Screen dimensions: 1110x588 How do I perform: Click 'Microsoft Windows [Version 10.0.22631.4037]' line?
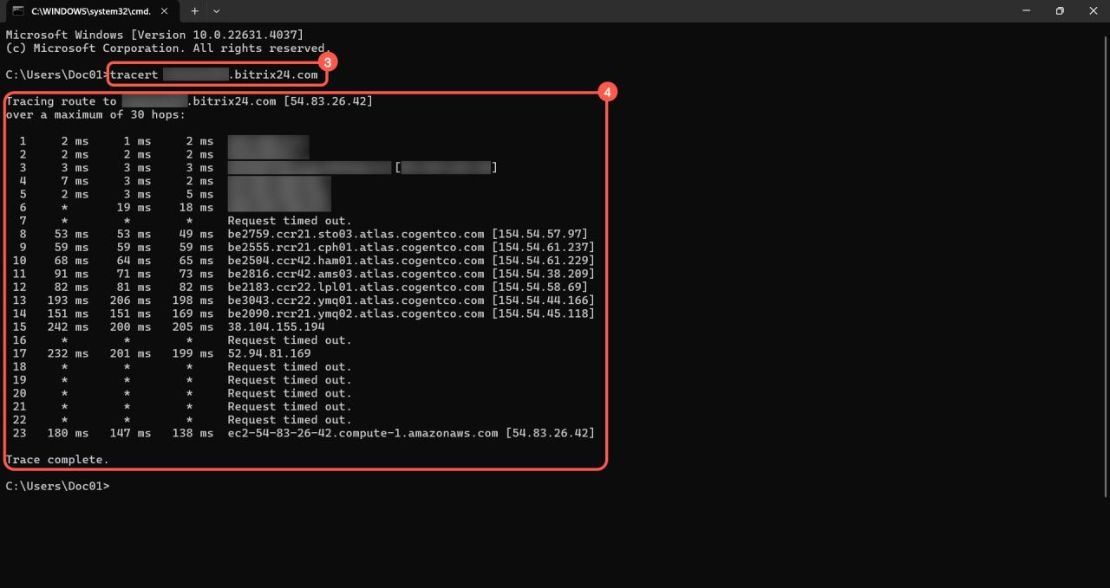154,35
